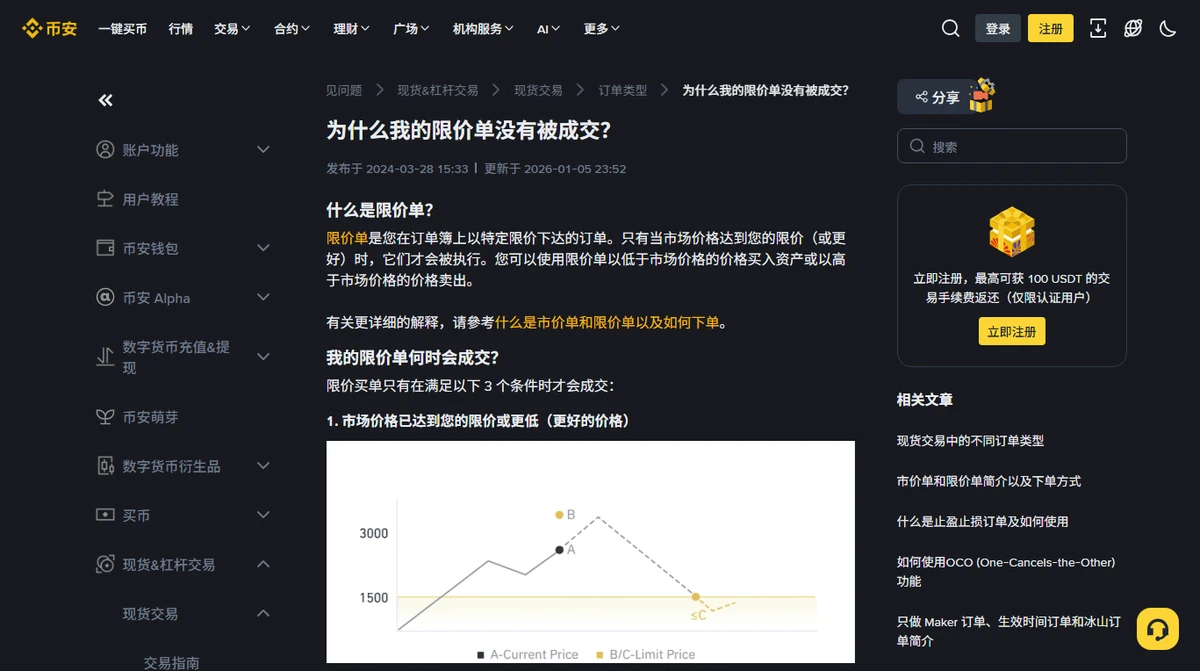Expand 币安钱包 sidebar chevron
The image size is (1200, 671).
pyautogui.click(x=264, y=248)
